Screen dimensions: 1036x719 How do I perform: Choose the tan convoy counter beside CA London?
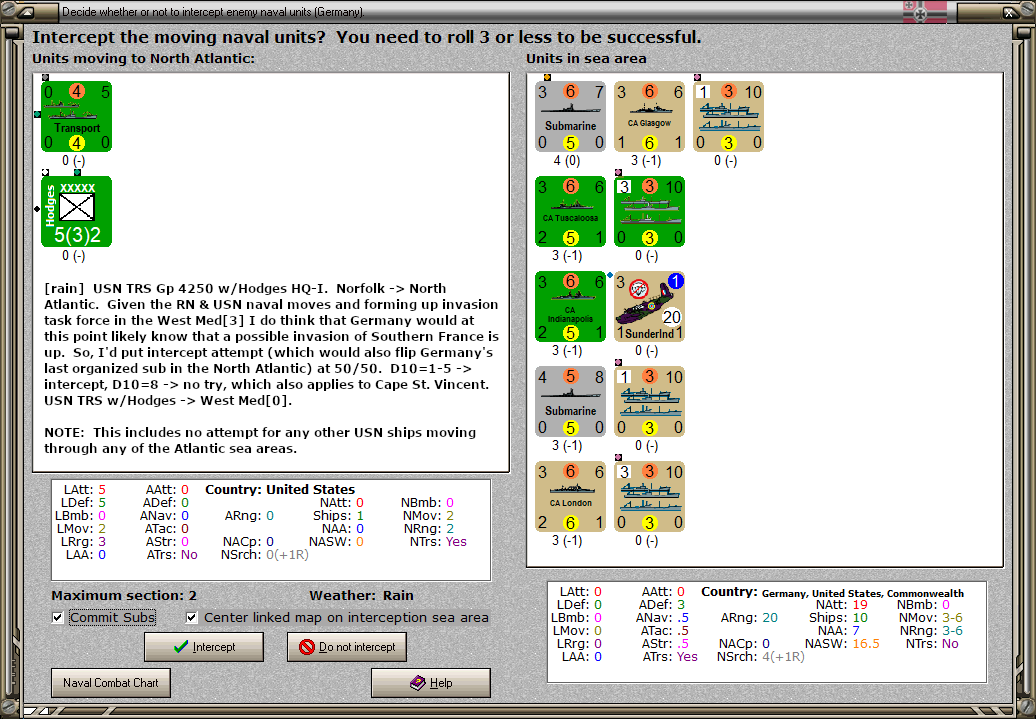tap(649, 496)
